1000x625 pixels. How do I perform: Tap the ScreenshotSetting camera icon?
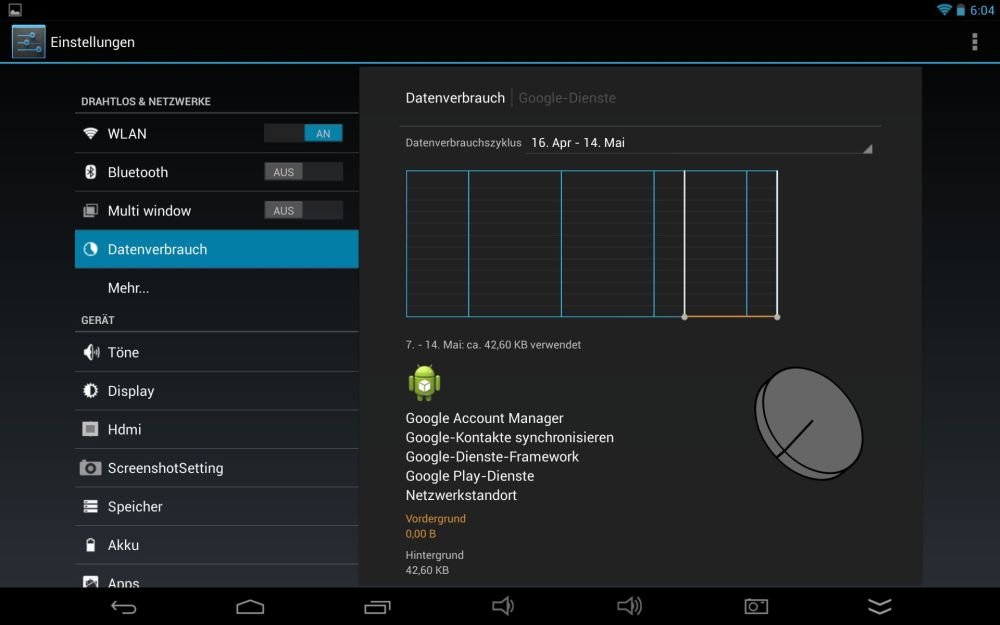pyautogui.click(x=91, y=468)
